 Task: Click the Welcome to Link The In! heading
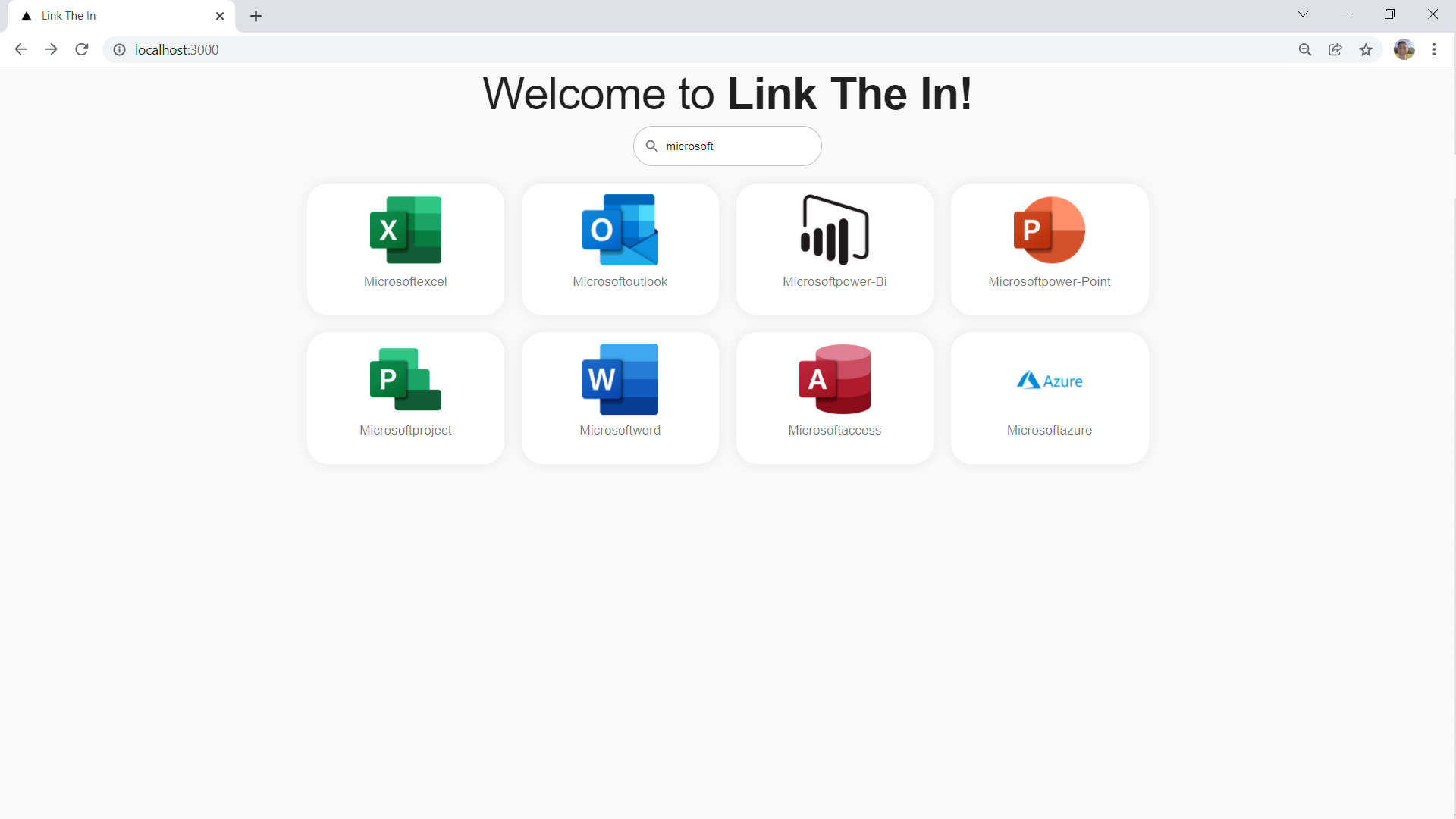(x=728, y=94)
